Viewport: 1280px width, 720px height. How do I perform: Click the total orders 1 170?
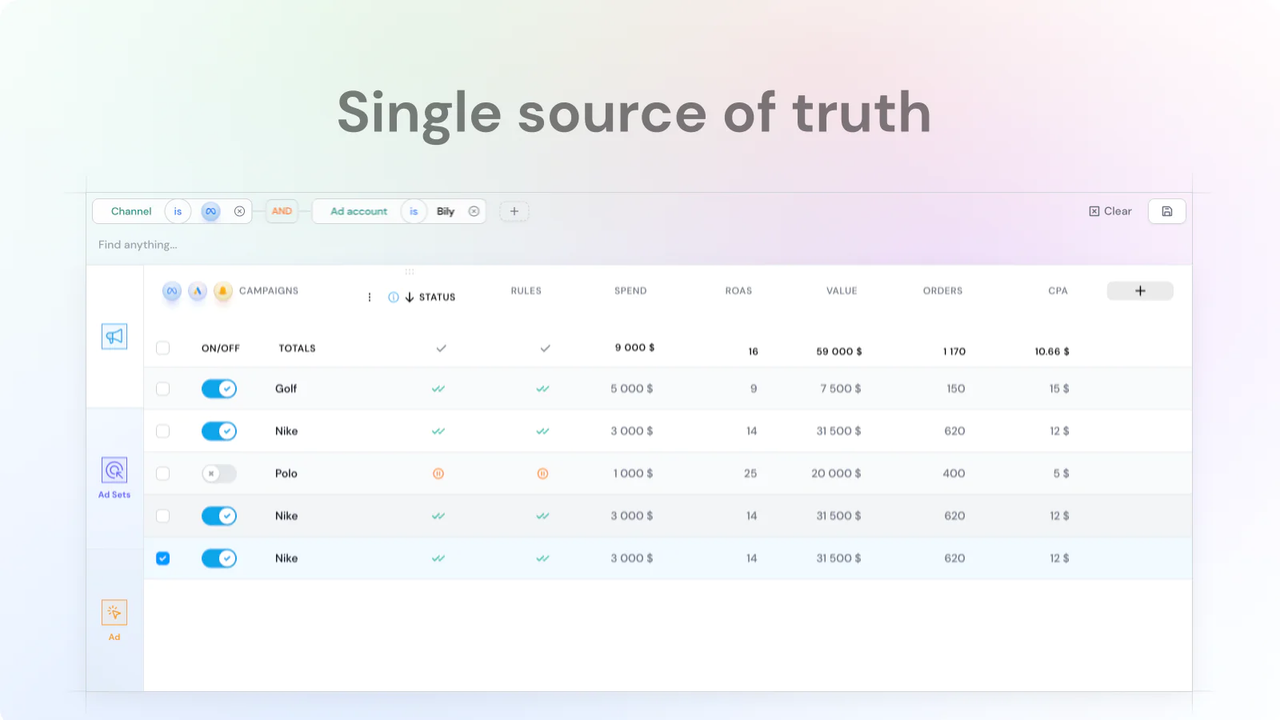(x=954, y=352)
